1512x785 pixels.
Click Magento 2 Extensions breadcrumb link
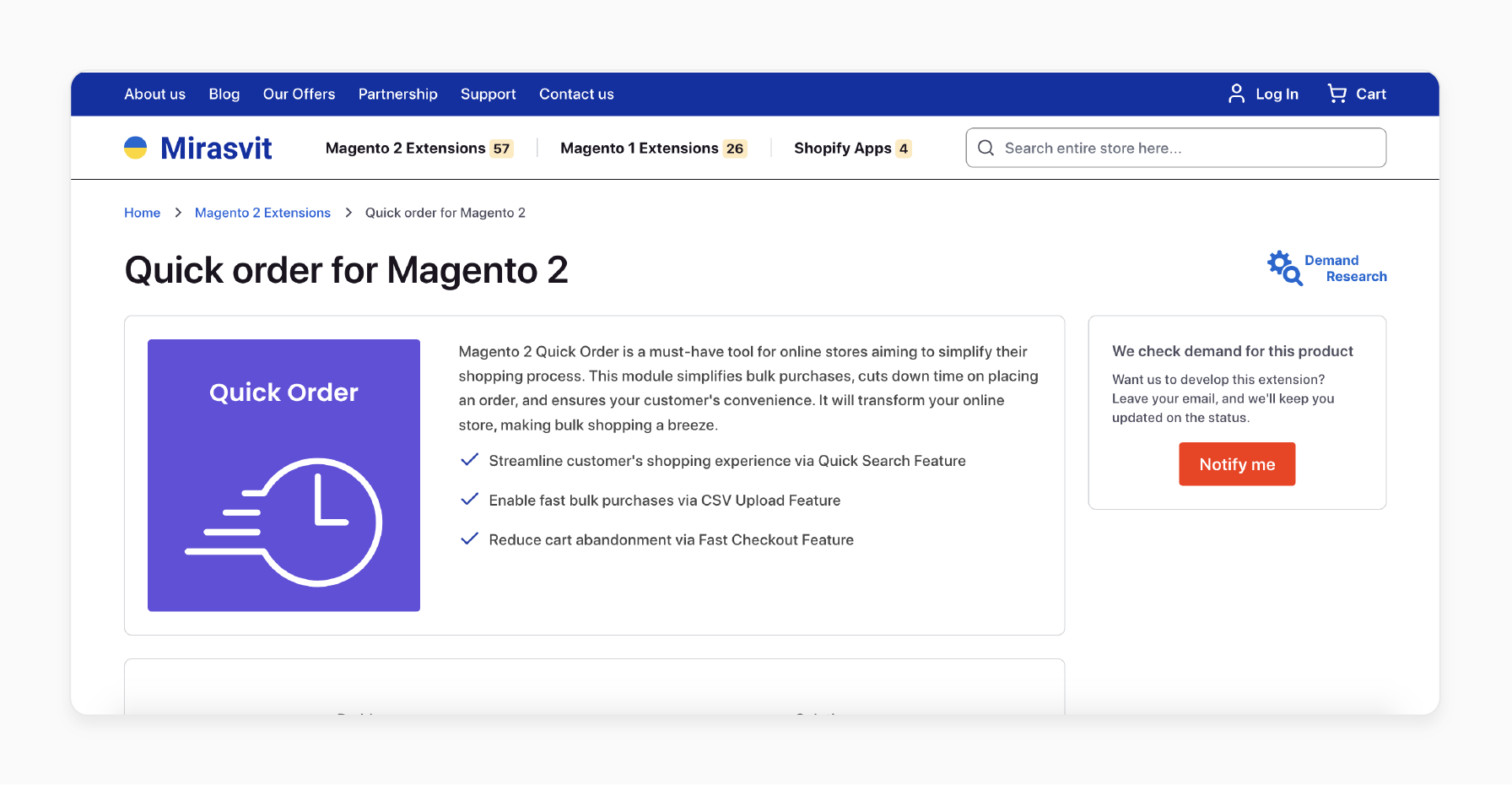tap(262, 213)
